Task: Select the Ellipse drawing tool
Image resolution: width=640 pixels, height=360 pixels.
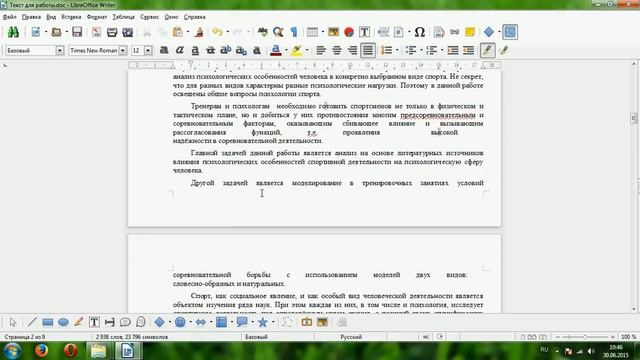Action: (x=63, y=322)
